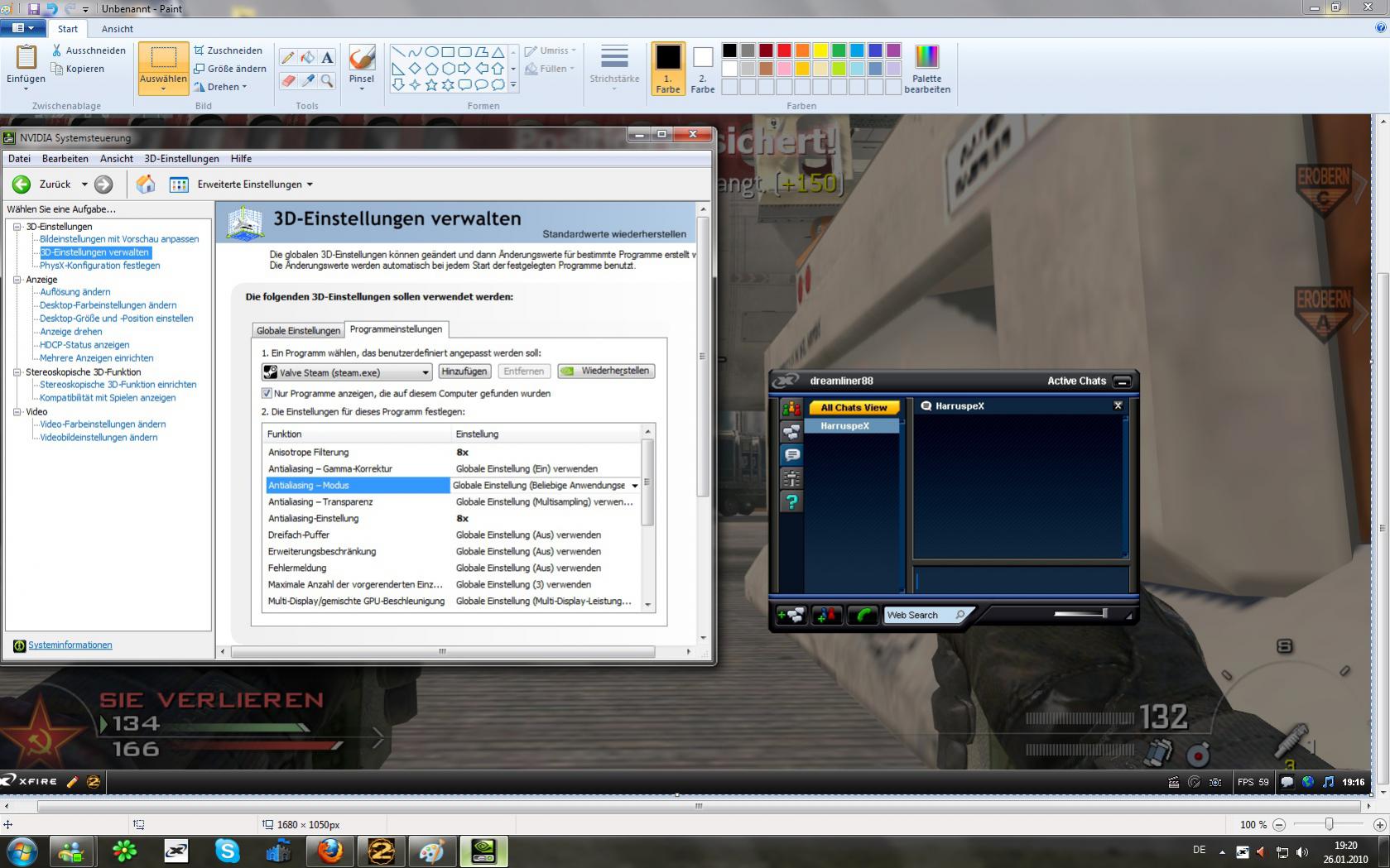
Task: Collapse the Stereoskopische 3D-Funktion tree node
Action: [17, 372]
